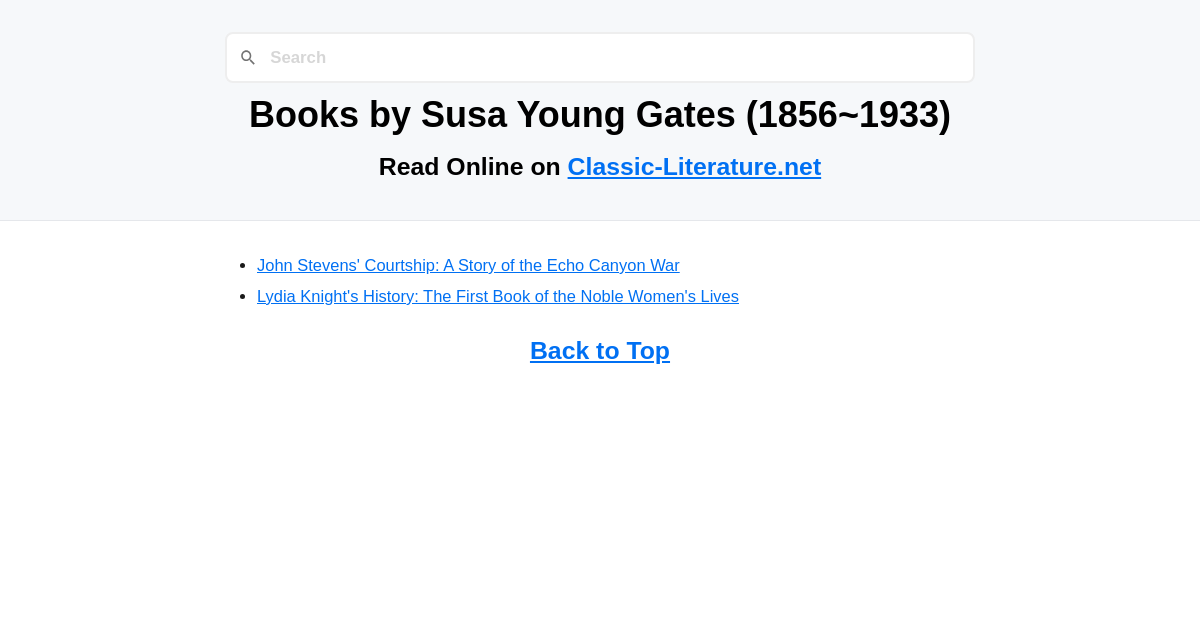Open The First Book of the Noble Women's Lives
The width and height of the screenshot is (1200, 628).
tap(497, 296)
